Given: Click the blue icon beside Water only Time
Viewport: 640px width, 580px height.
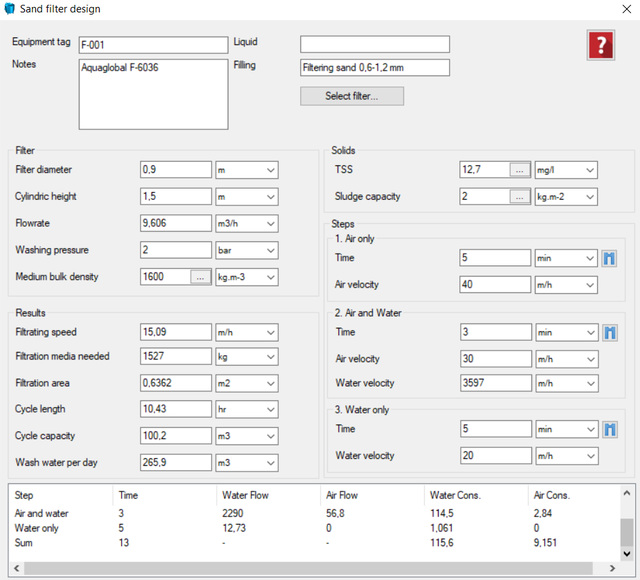Looking at the screenshot, I should point(609,429).
